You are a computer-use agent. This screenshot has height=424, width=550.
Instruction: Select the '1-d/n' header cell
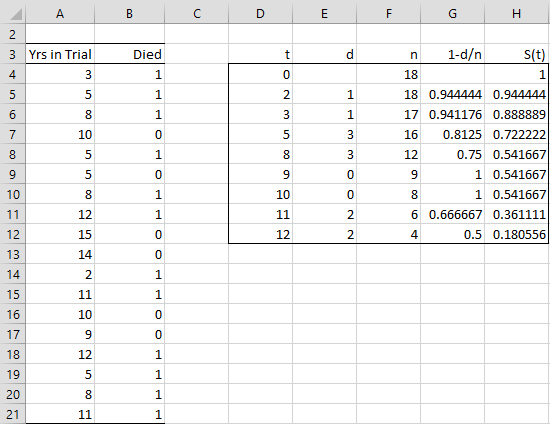tap(452, 54)
